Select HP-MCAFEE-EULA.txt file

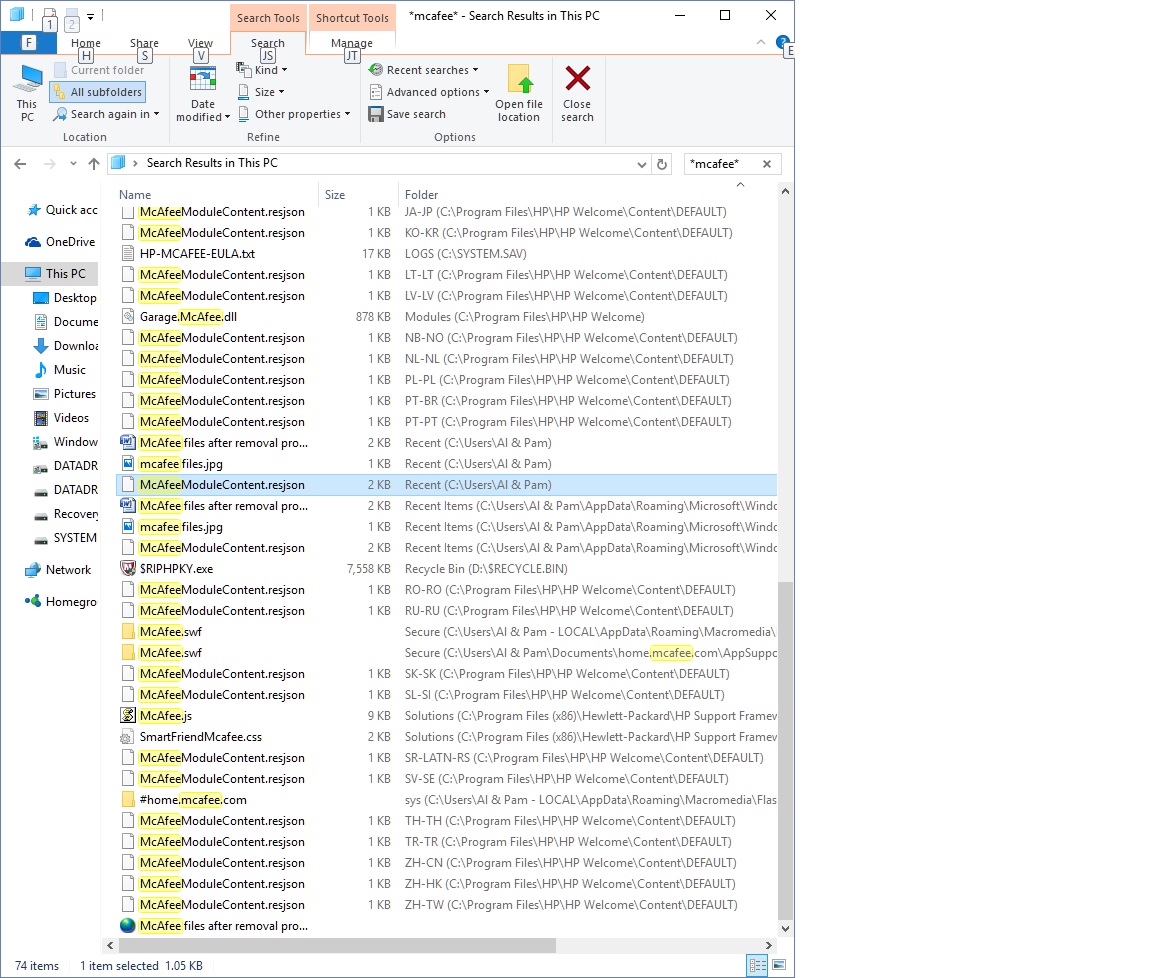tap(197, 254)
